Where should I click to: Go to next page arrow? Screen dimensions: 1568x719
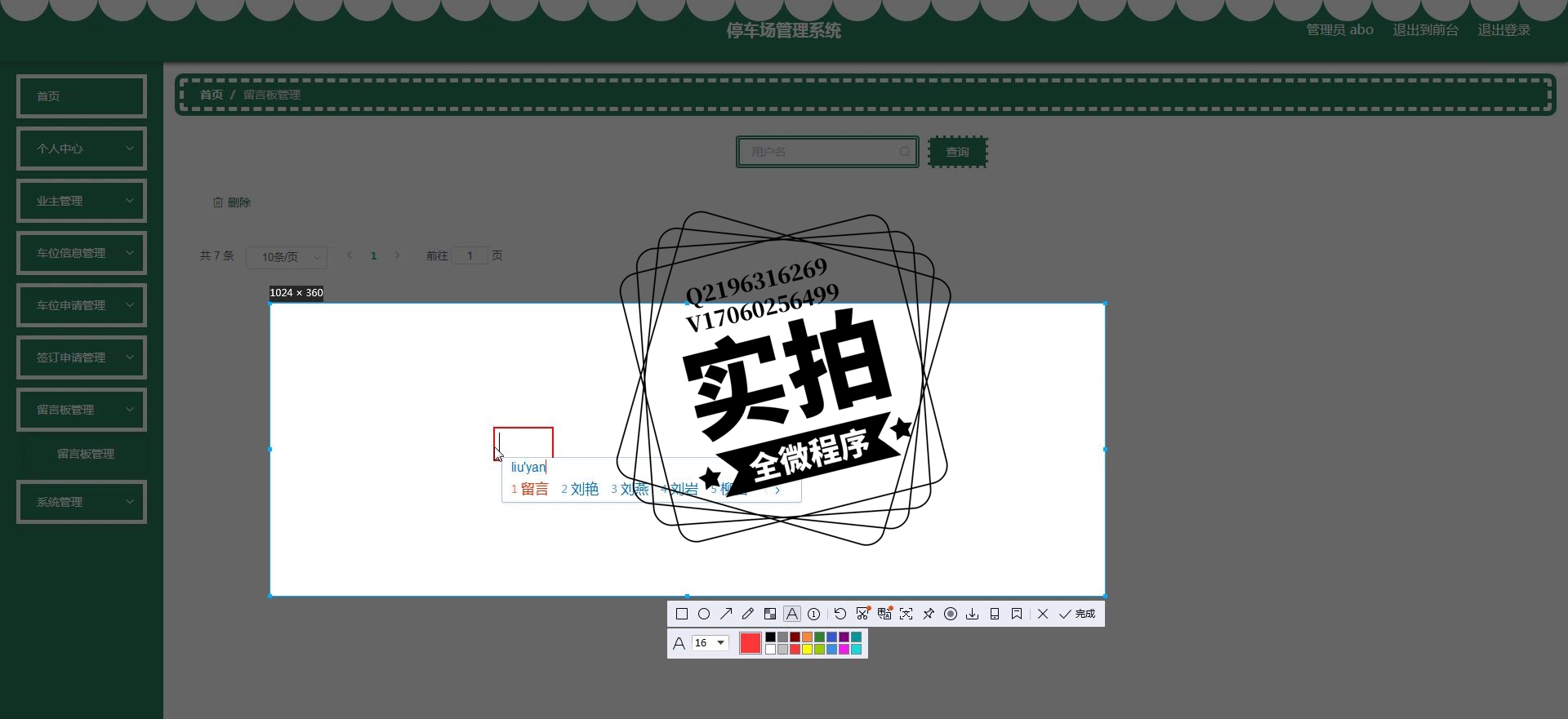[x=397, y=255]
